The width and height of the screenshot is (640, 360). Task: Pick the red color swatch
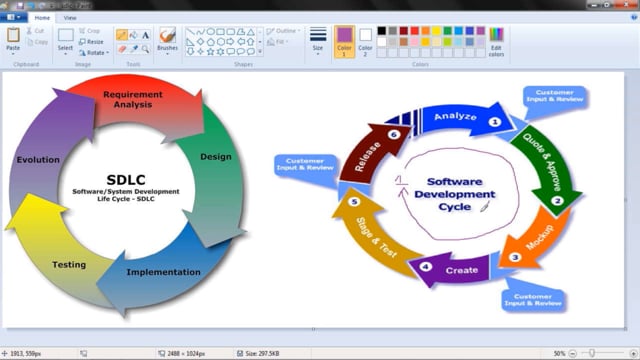click(x=415, y=31)
